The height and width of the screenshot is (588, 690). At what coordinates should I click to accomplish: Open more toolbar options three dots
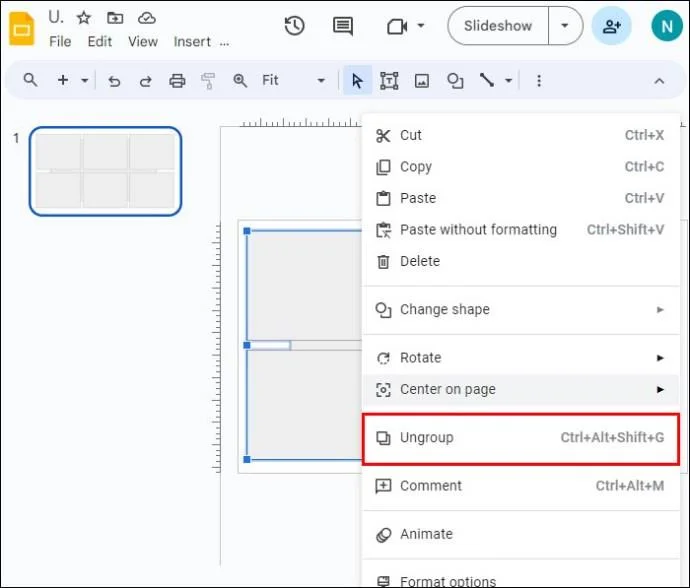click(x=539, y=81)
